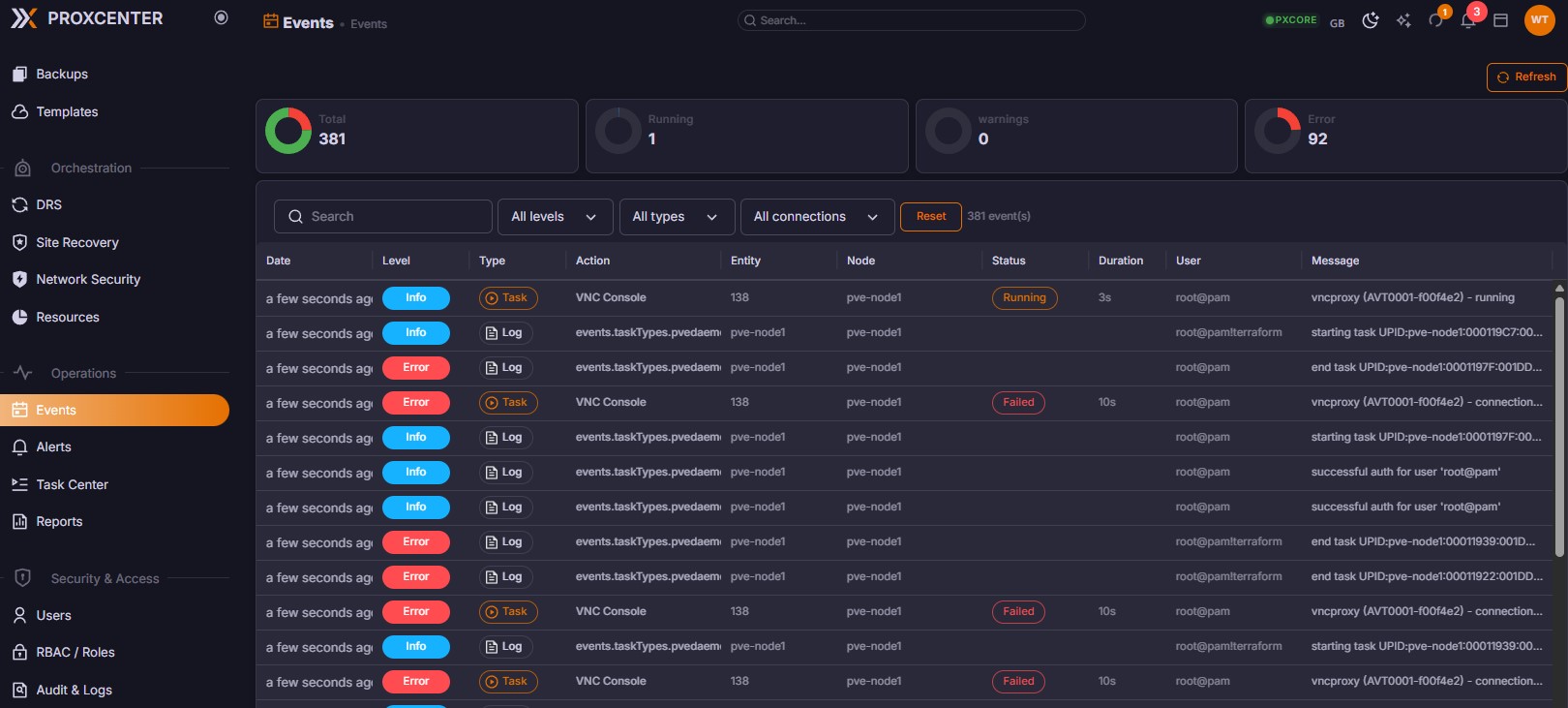Go to Task Center in sidebar
1568x708 pixels.
pyautogui.click(x=72, y=484)
